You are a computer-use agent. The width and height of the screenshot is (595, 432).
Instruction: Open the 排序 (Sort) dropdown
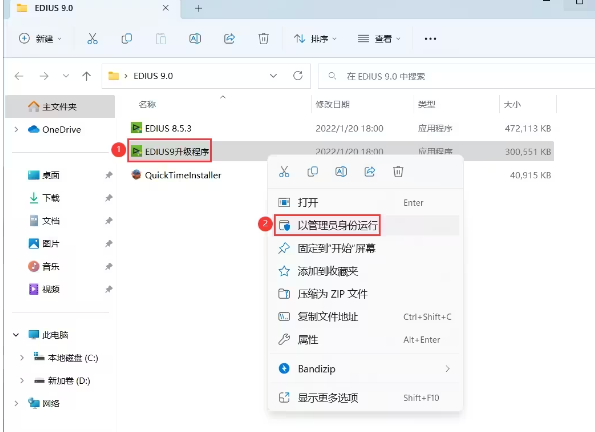point(315,39)
